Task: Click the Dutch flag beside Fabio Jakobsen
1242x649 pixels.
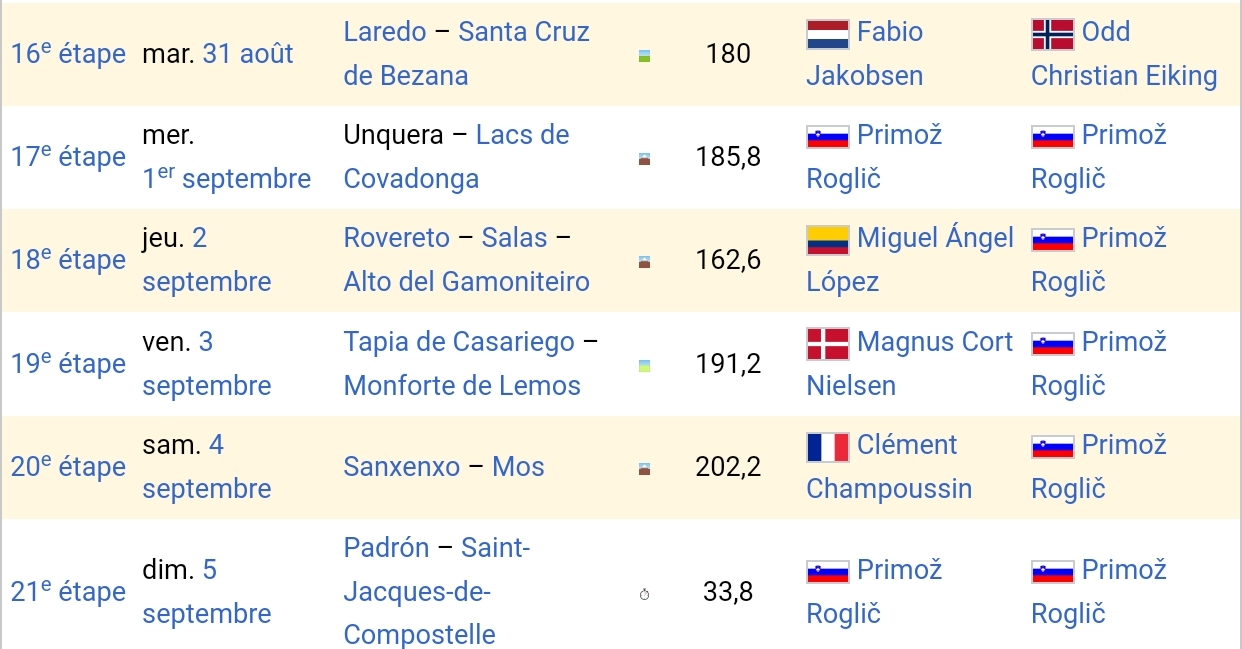Action: click(x=827, y=35)
